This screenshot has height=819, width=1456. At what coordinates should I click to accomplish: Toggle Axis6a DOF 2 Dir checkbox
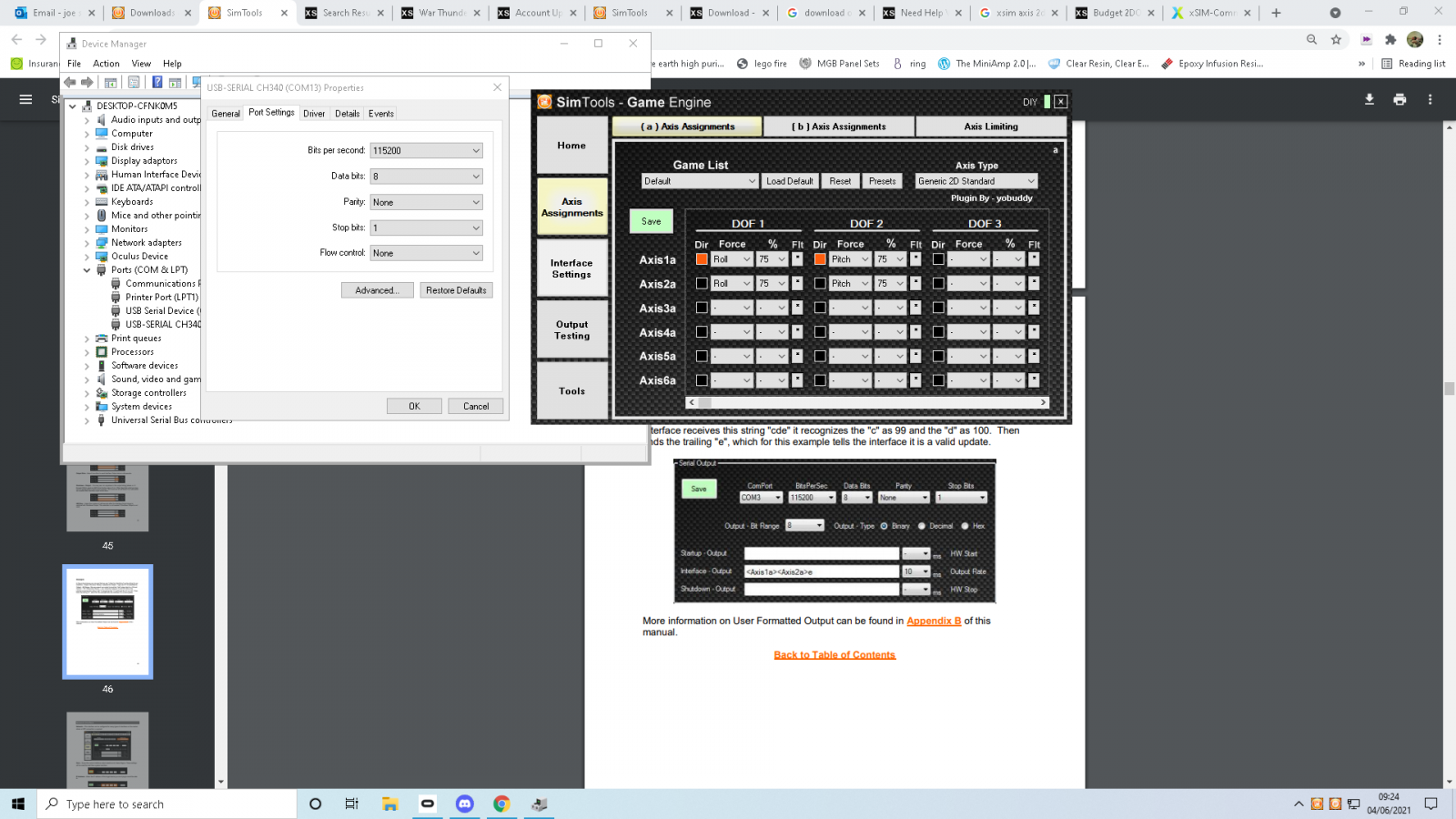pyautogui.click(x=820, y=380)
